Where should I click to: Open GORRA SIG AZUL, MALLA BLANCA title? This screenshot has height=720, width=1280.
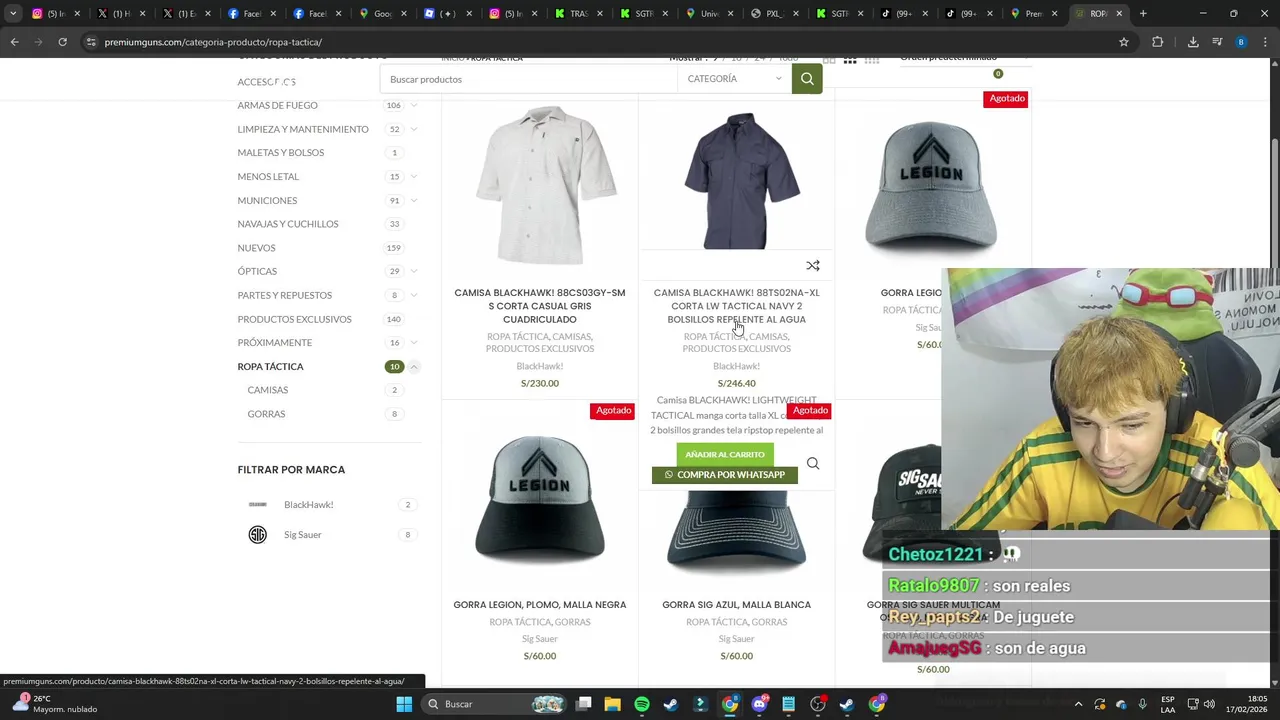pos(737,605)
